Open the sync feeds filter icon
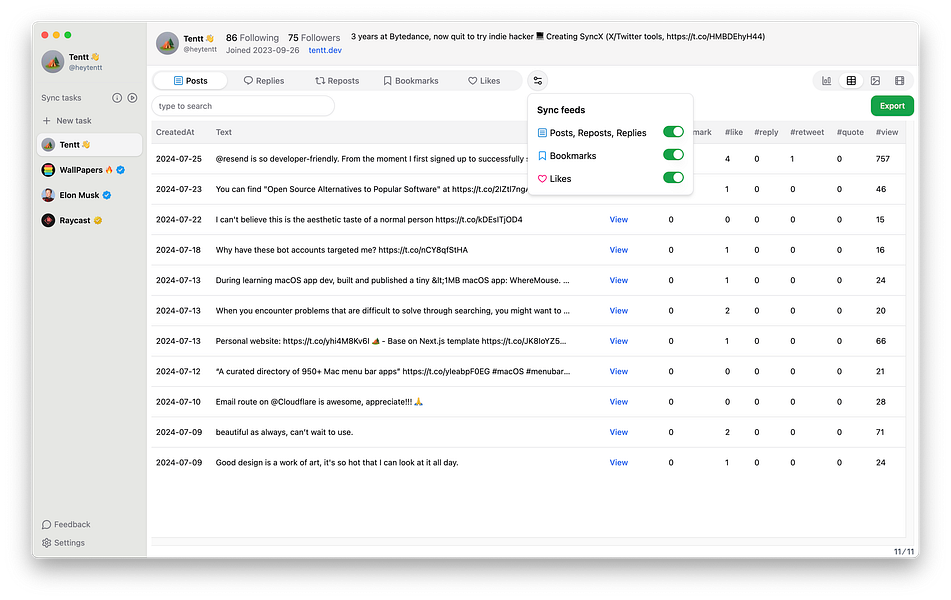 538,81
